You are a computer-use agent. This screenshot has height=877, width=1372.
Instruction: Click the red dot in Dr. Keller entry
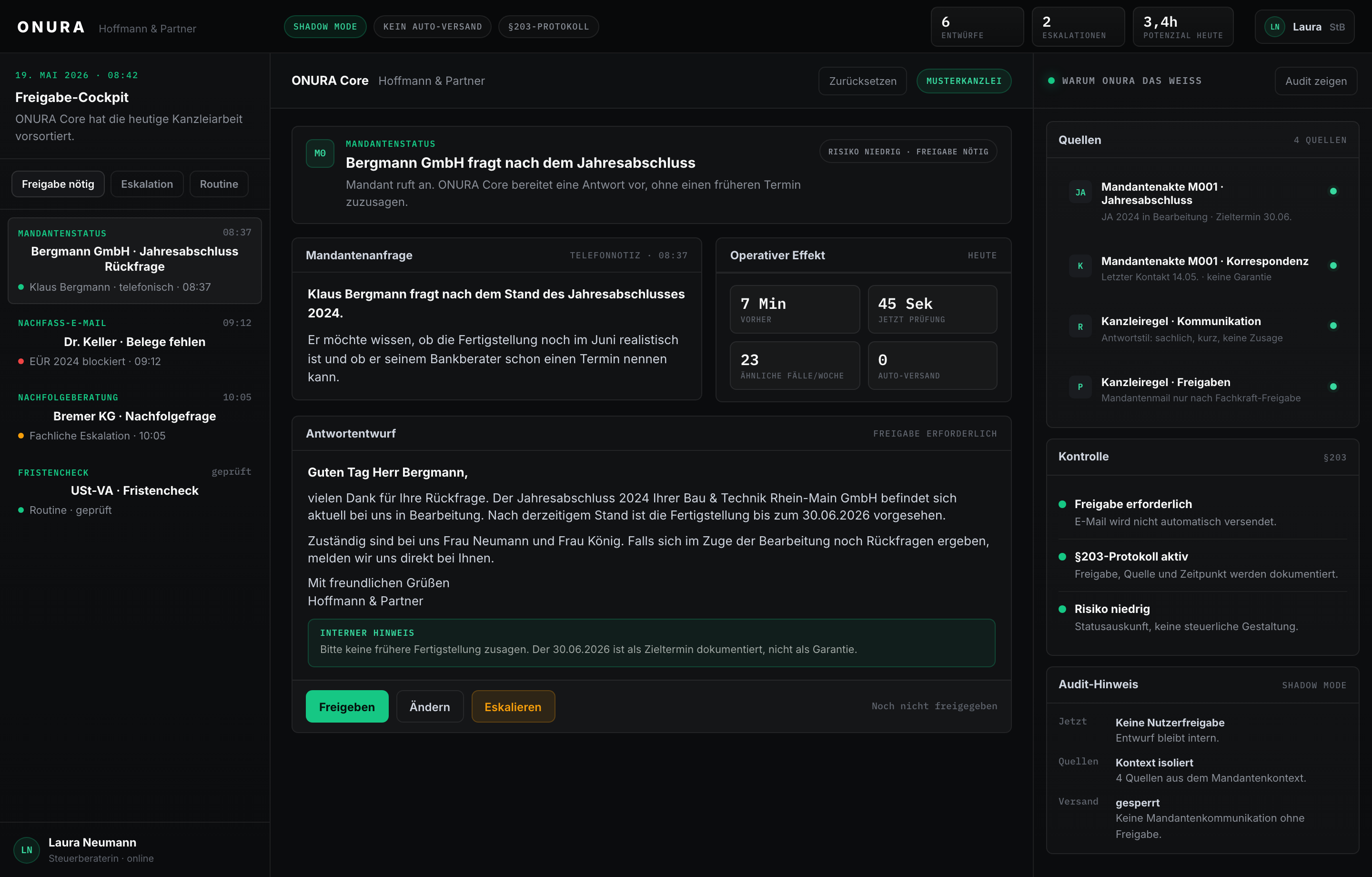click(21, 361)
